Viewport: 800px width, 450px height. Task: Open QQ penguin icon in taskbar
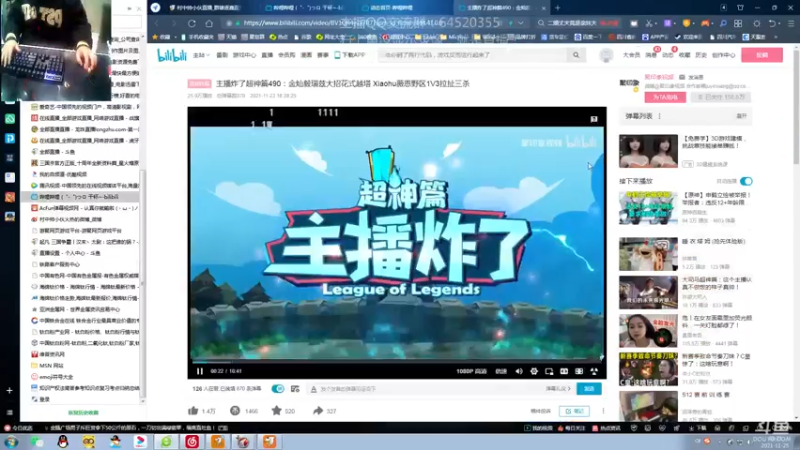tap(63, 442)
